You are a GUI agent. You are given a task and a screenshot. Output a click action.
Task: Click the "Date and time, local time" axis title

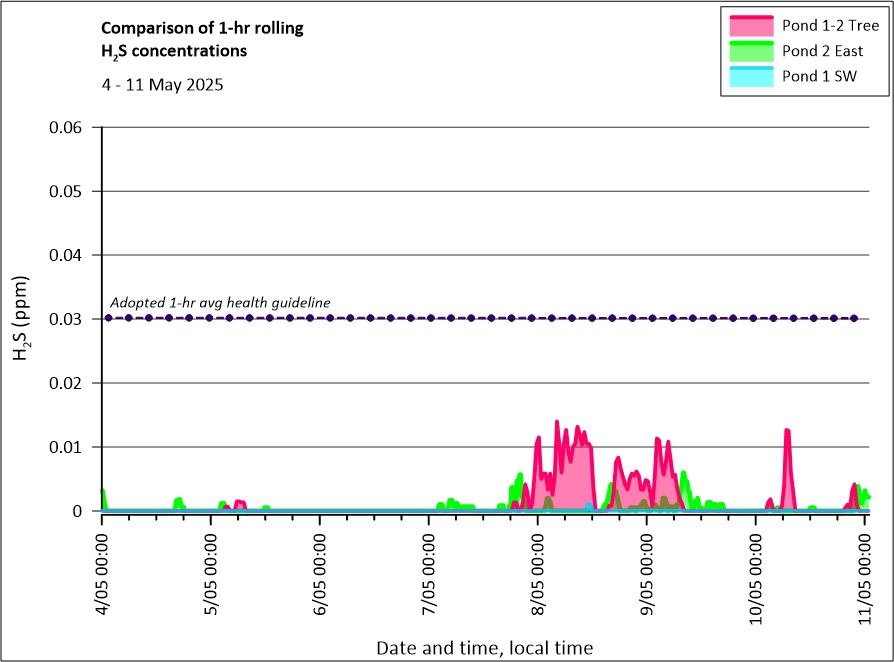coord(484,648)
